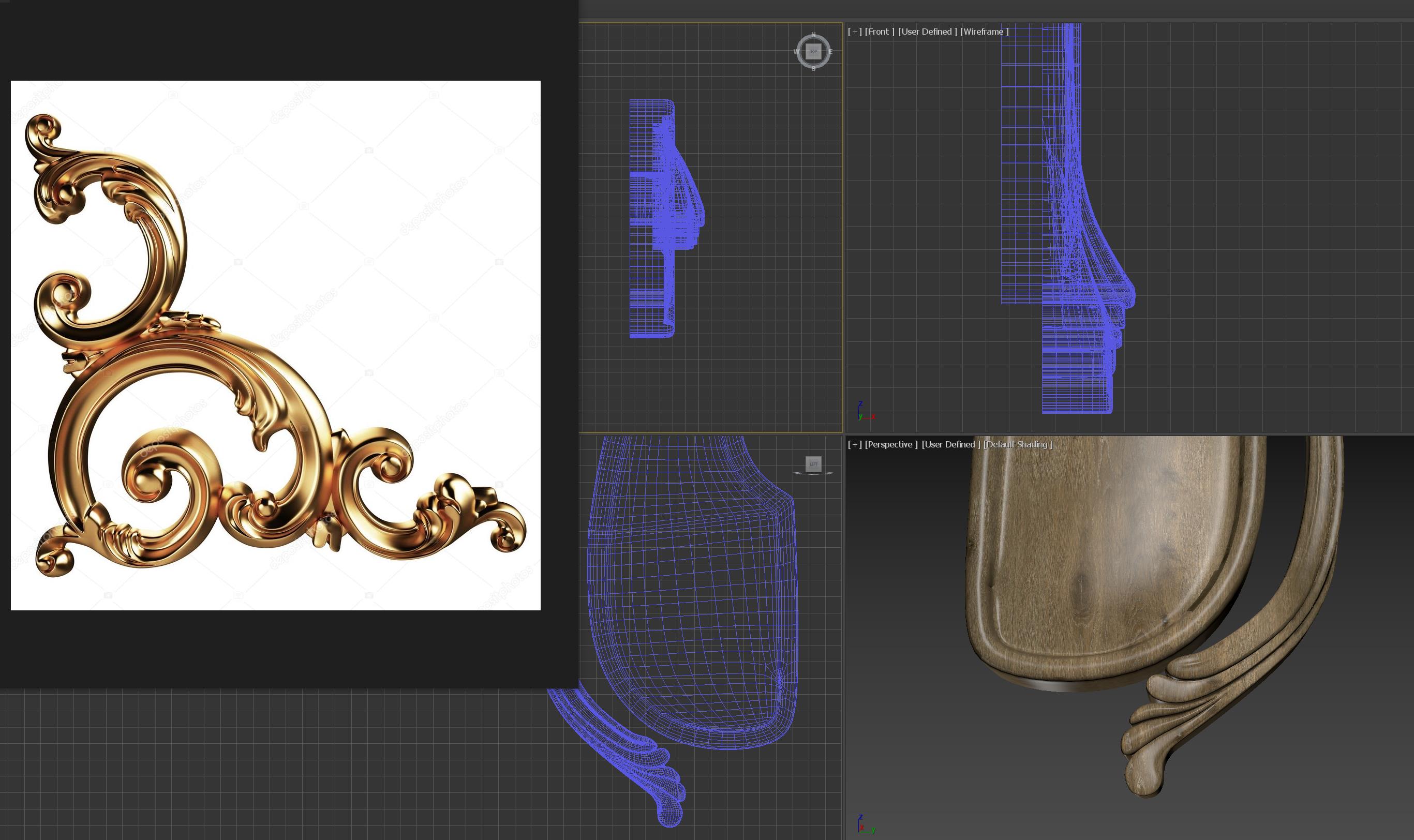Click the gold ornament reference image
The width and height of the screenshot is (1414, 840).
(x=276, y=346)
